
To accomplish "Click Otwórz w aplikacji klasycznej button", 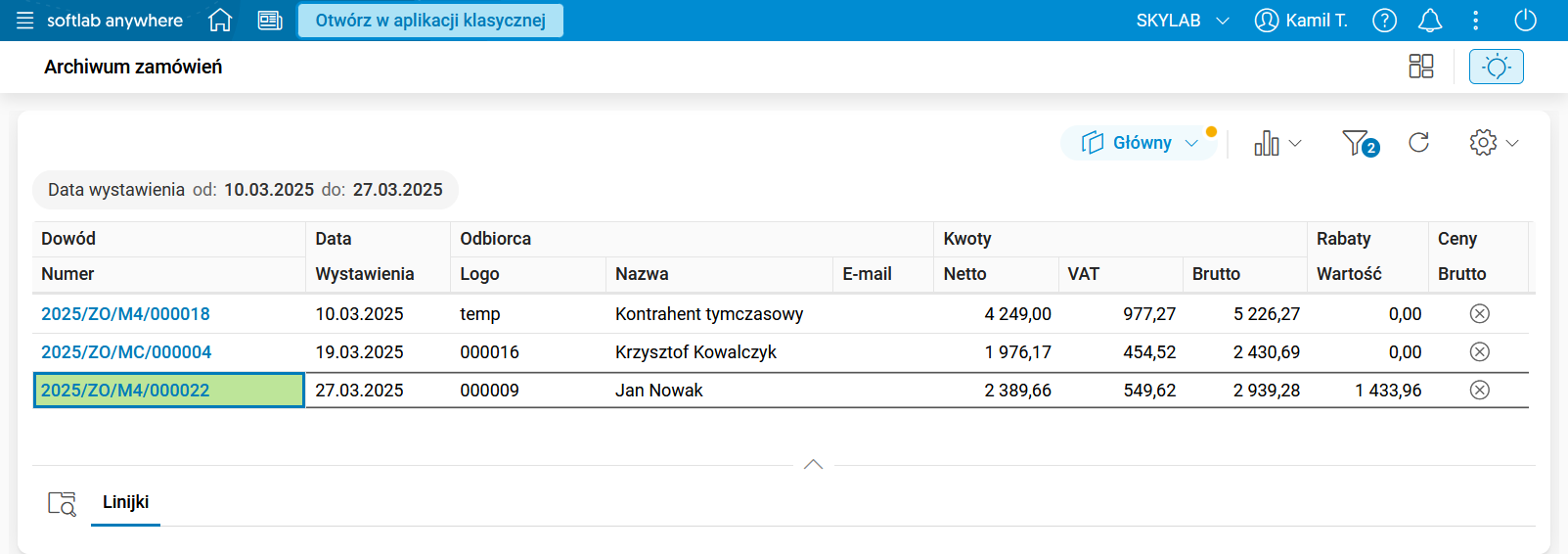I will point(430,21).
